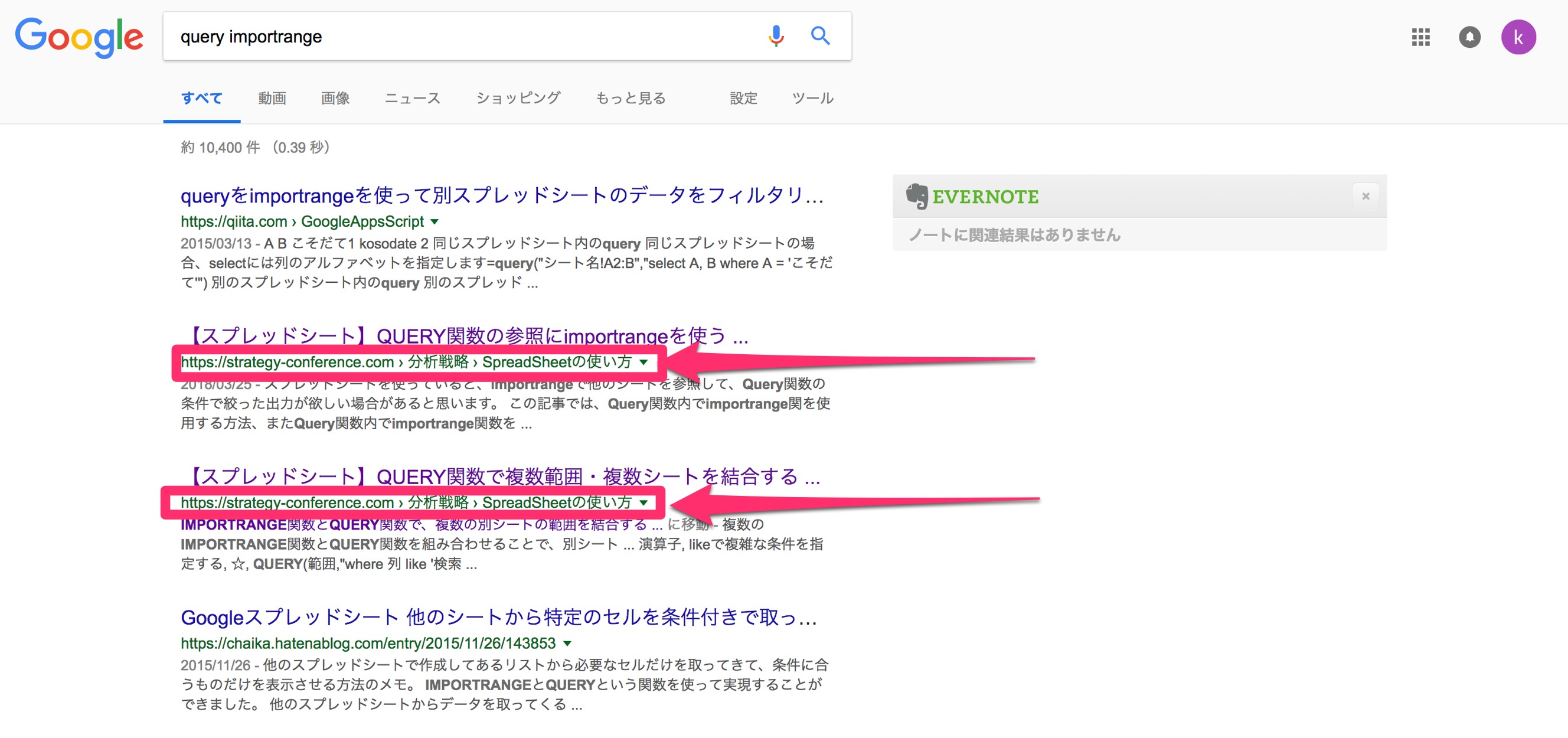Select the すべて tab
Screen dimensions: 1568x738
click(x=201, y=98)
